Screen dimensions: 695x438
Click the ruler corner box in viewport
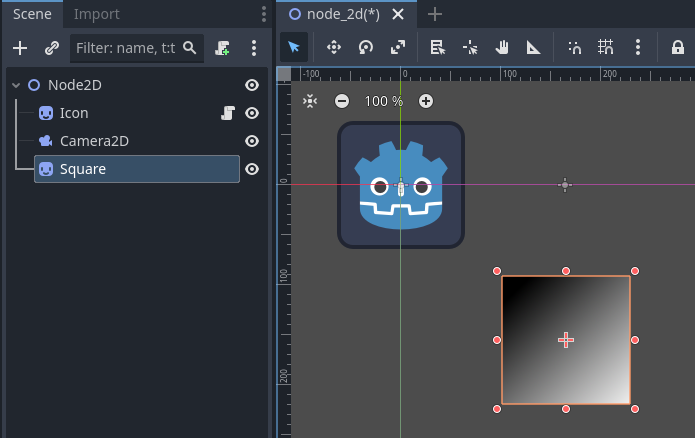pos(284,74)
